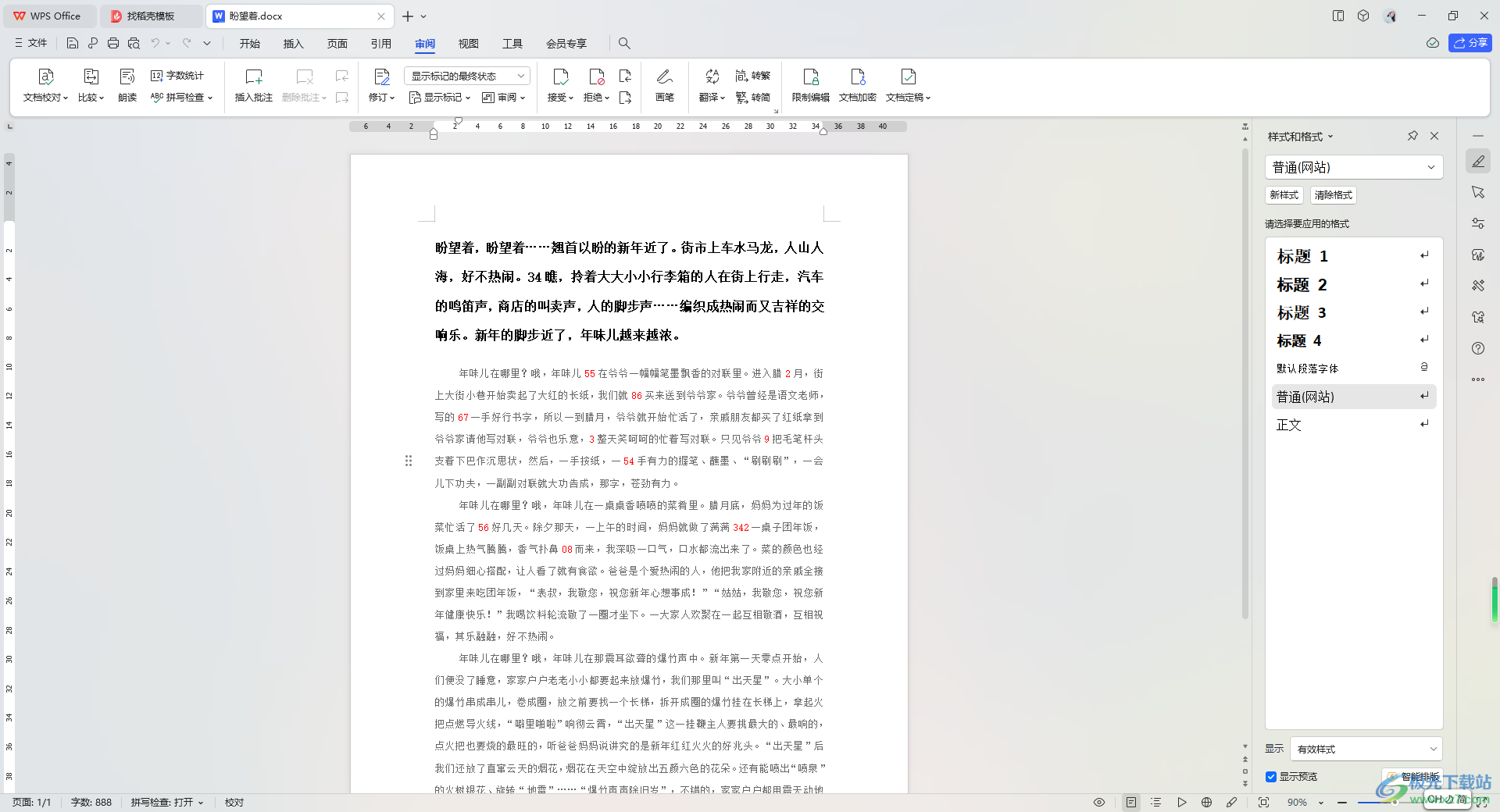Open 限制编辑 restrict editing
Image resolution: width=1500 pixels, height=812 pixels.
point(811,85)
